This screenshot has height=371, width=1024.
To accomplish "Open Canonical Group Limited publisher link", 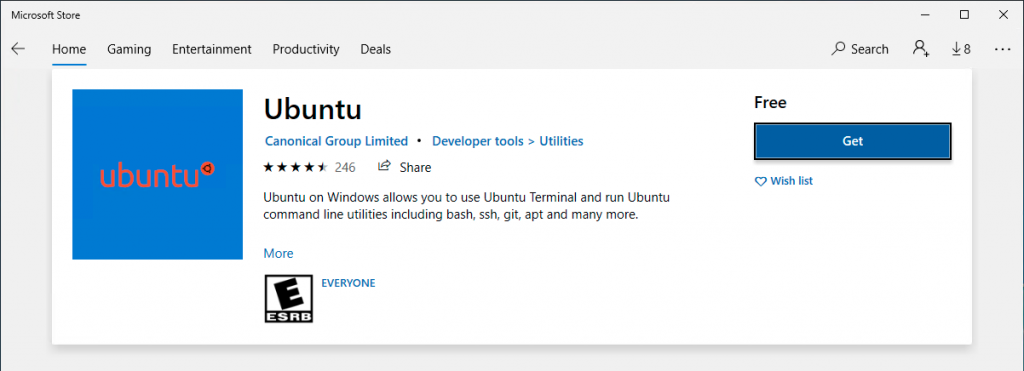I will pos(336,141).
